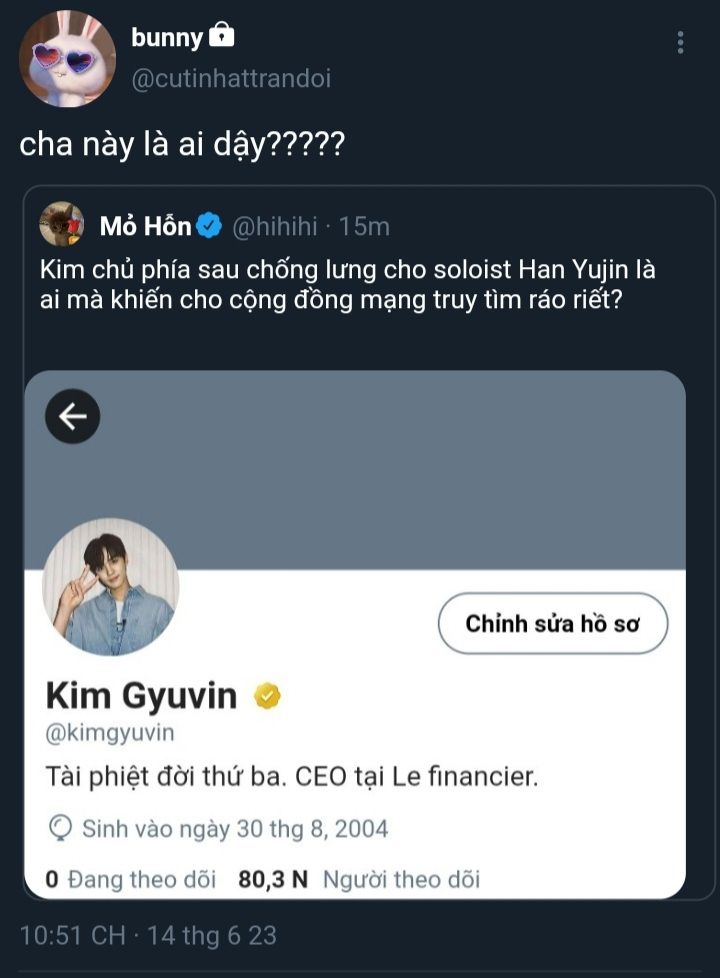Tap the lock icon next to bunny
The image size is (720, 978).
222,38
